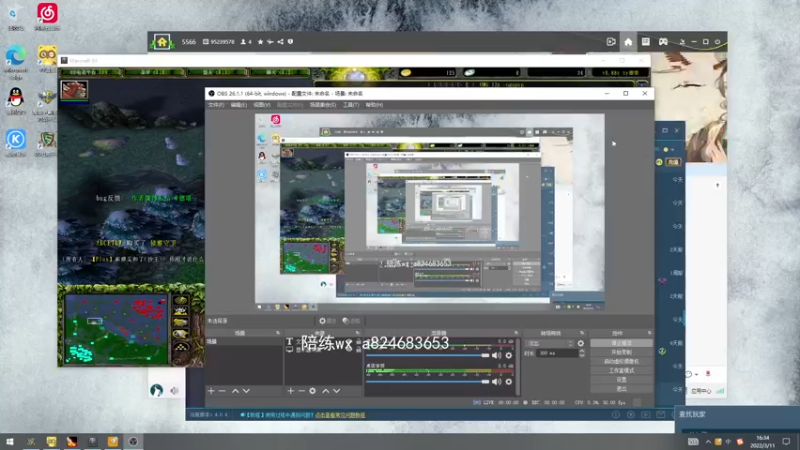Viewport: 800px width, 450px height.
Task: Click the Exit button in OBS controls
Action: click(x=621, y=389)
